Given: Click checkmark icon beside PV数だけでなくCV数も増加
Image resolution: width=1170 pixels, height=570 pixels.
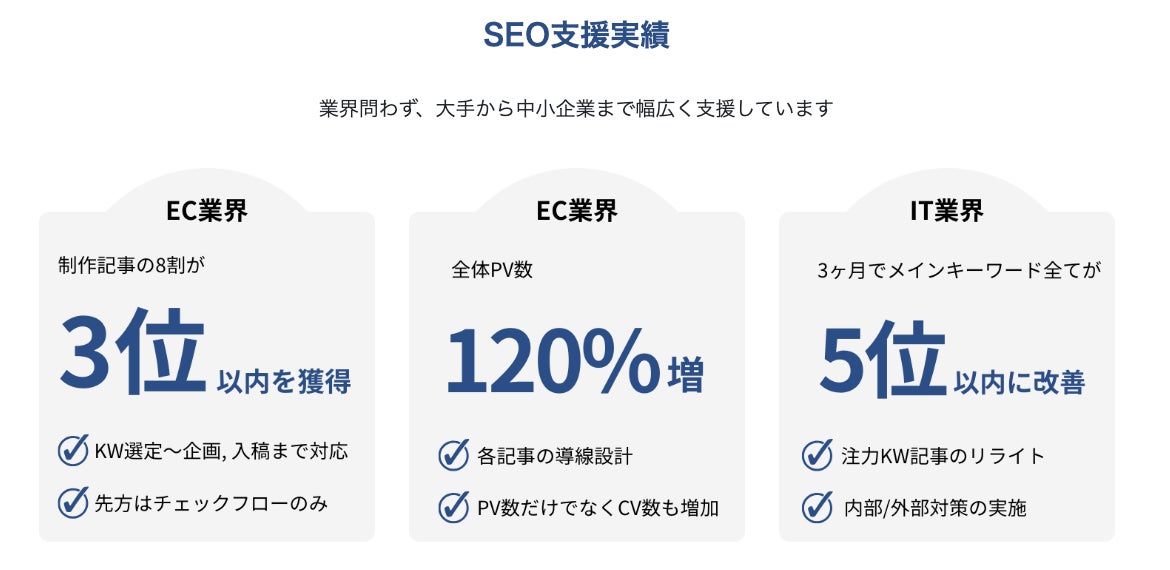Looking at the screenshot, I should coord(453,507).
